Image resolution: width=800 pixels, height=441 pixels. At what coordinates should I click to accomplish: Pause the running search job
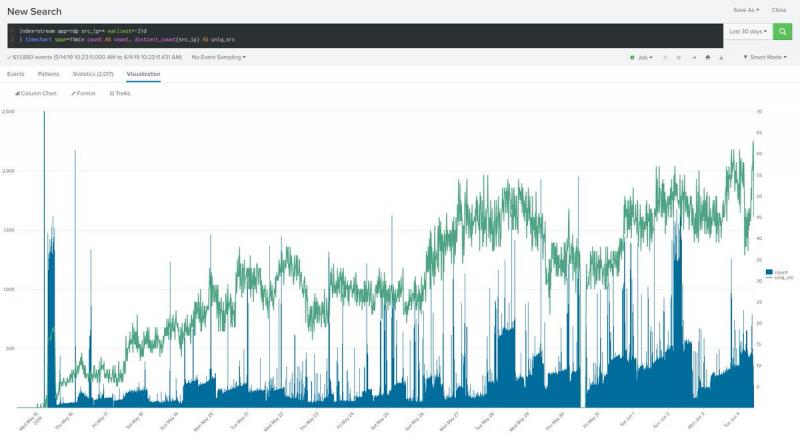coord(665,57)
